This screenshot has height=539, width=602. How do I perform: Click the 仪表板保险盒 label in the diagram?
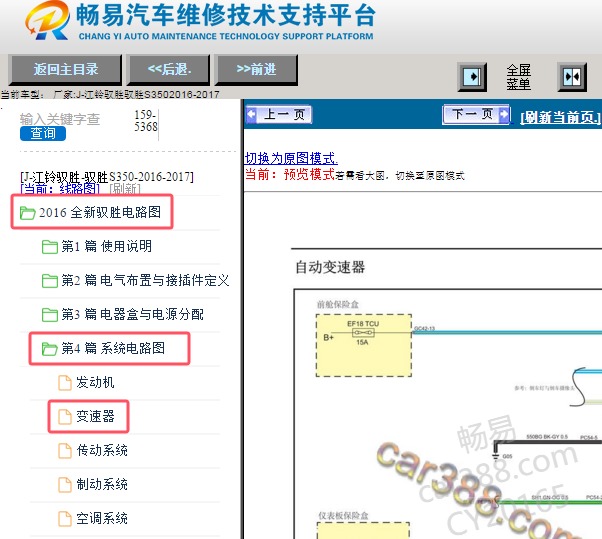click(343, 516)
